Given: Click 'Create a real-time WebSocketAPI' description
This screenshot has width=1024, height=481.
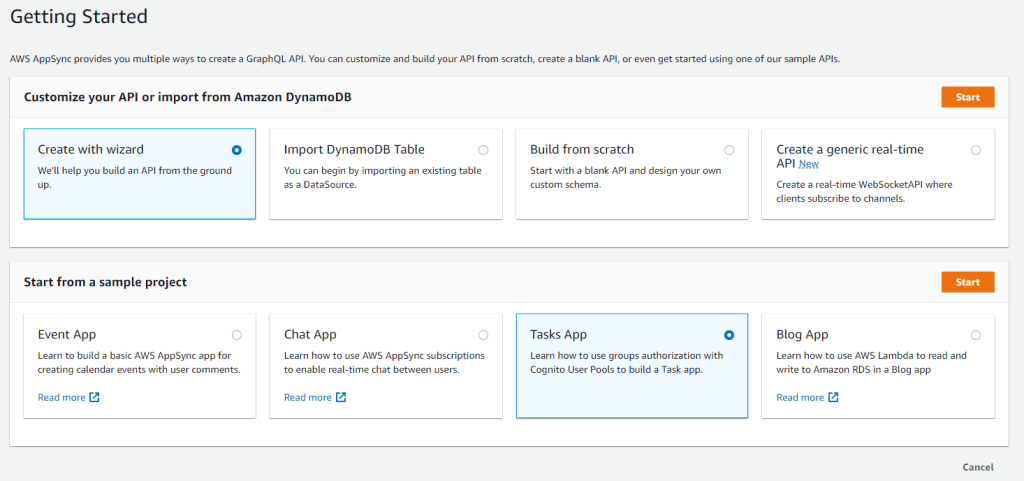Looking at the screenshot, I should tap(865, 191).
